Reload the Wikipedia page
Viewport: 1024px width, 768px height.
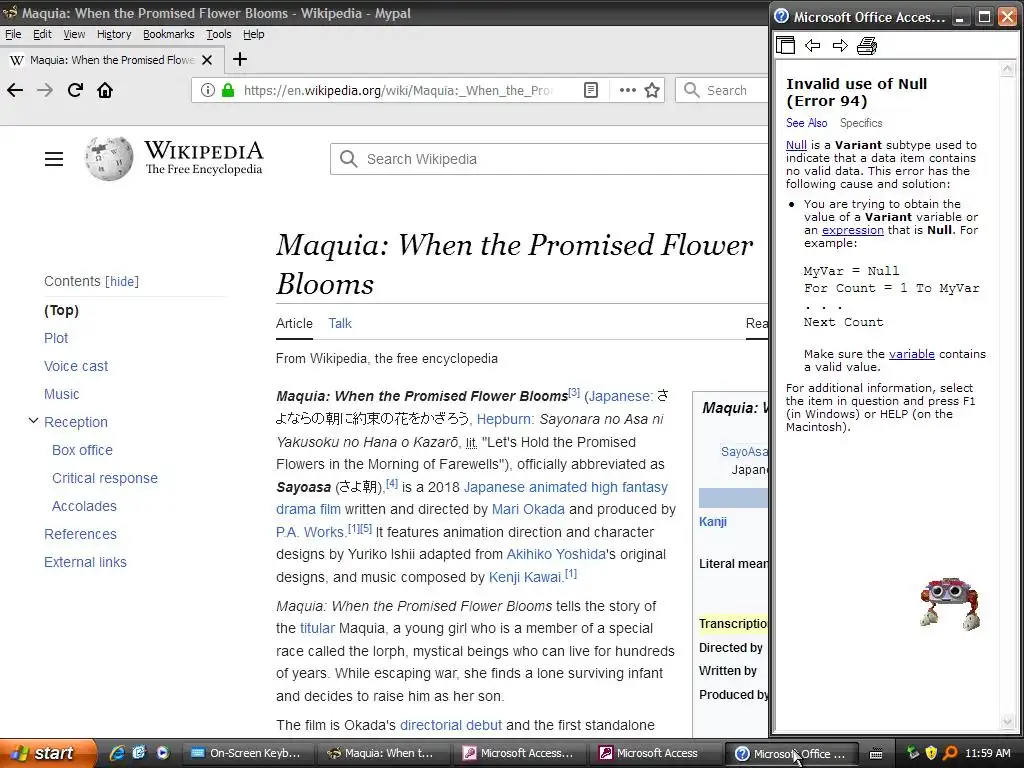tap(75, 90)
